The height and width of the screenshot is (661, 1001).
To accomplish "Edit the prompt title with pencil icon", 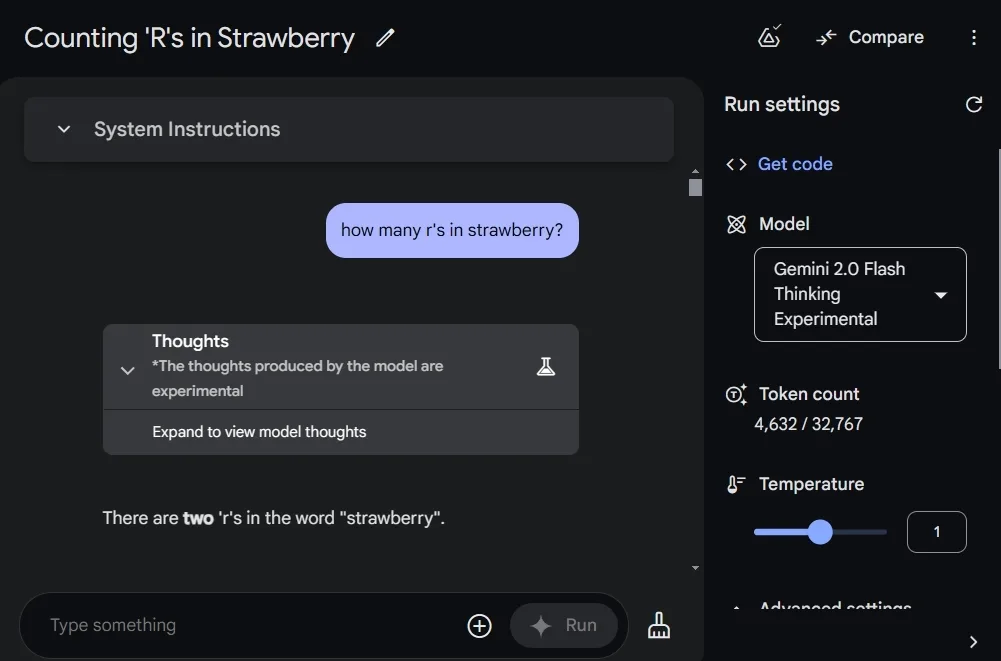I will pos(385,38).
